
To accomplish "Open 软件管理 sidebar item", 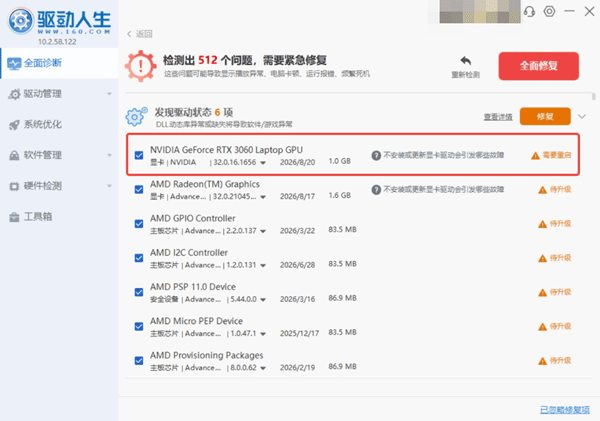I will [59, 155].
